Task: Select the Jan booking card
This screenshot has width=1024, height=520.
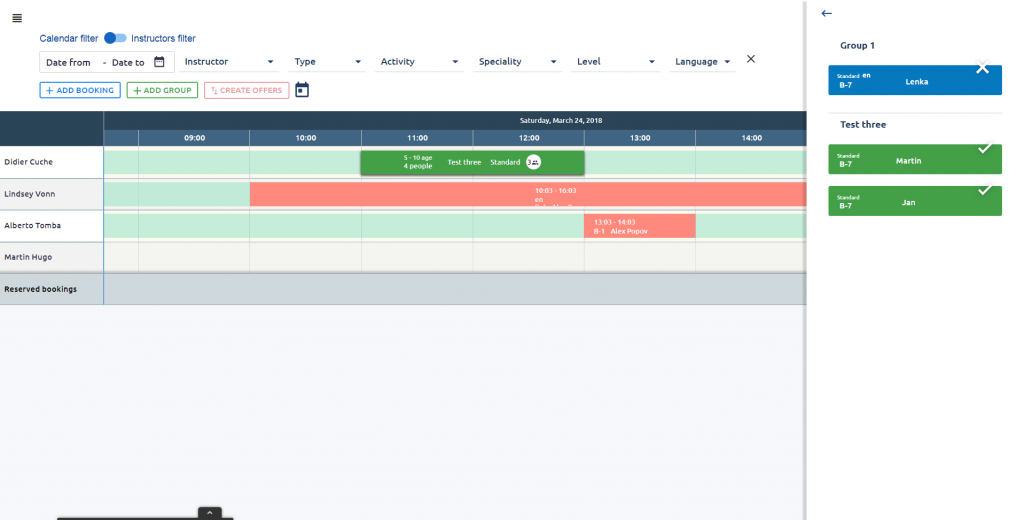Action: (915, 201)
